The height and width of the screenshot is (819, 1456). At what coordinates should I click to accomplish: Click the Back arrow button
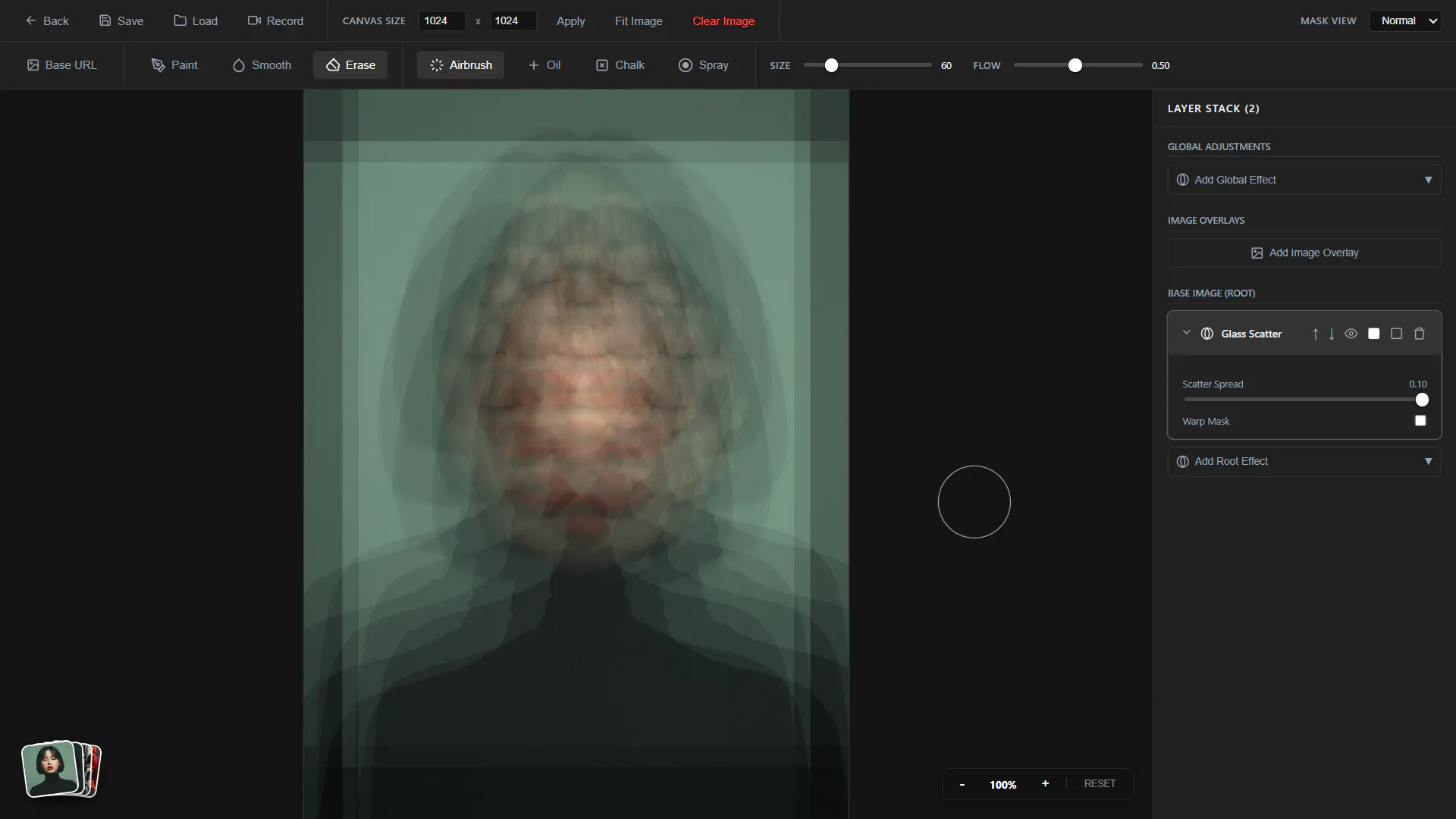coord(47,20)
